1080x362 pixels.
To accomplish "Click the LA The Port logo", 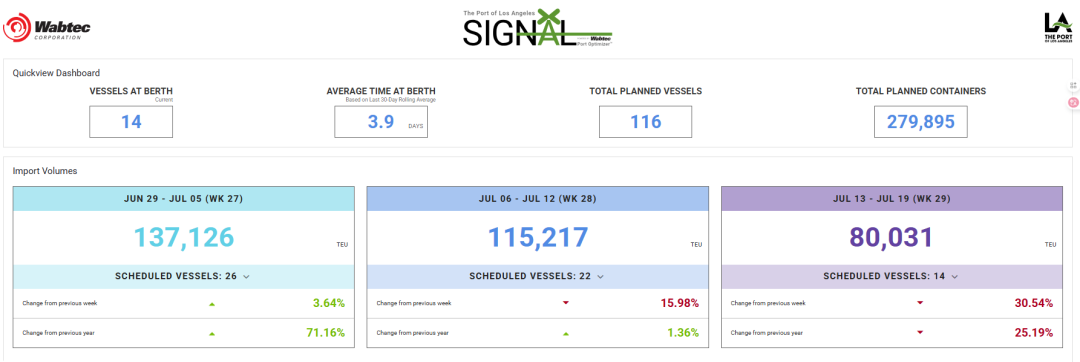I will point(1055,29).
